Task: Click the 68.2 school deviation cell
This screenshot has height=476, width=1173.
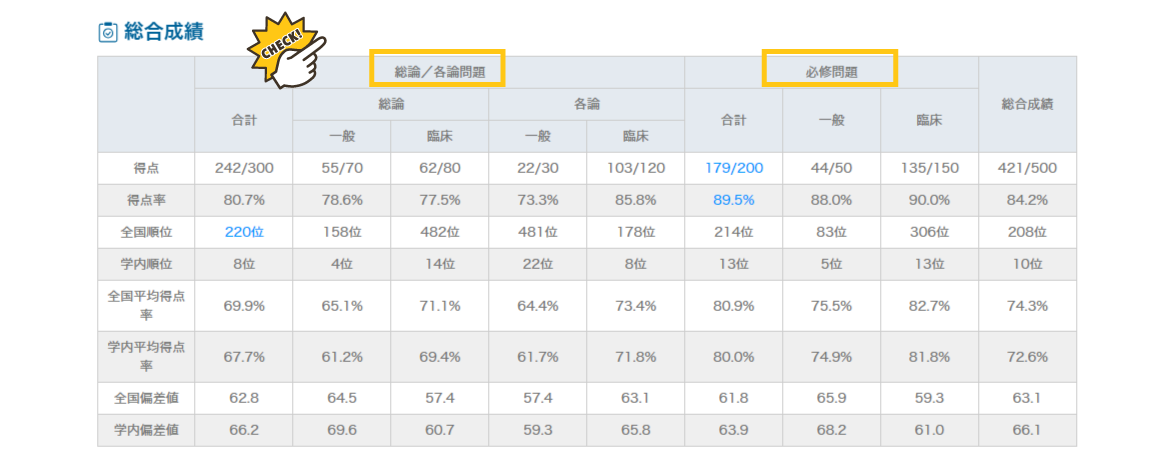Action: click(832, 430)
